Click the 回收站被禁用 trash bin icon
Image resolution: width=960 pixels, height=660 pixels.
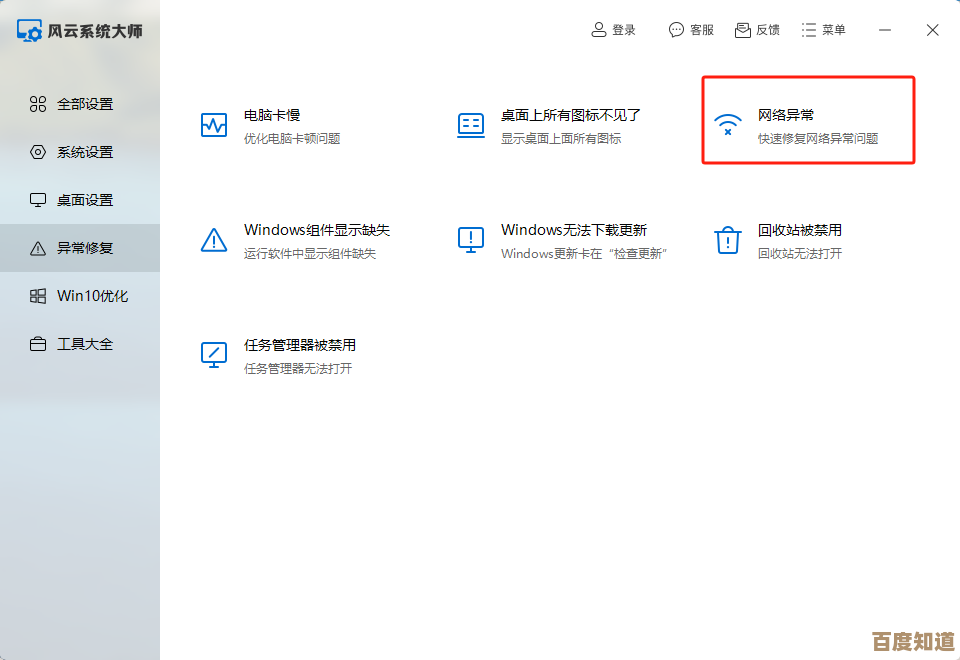[727, 240]
